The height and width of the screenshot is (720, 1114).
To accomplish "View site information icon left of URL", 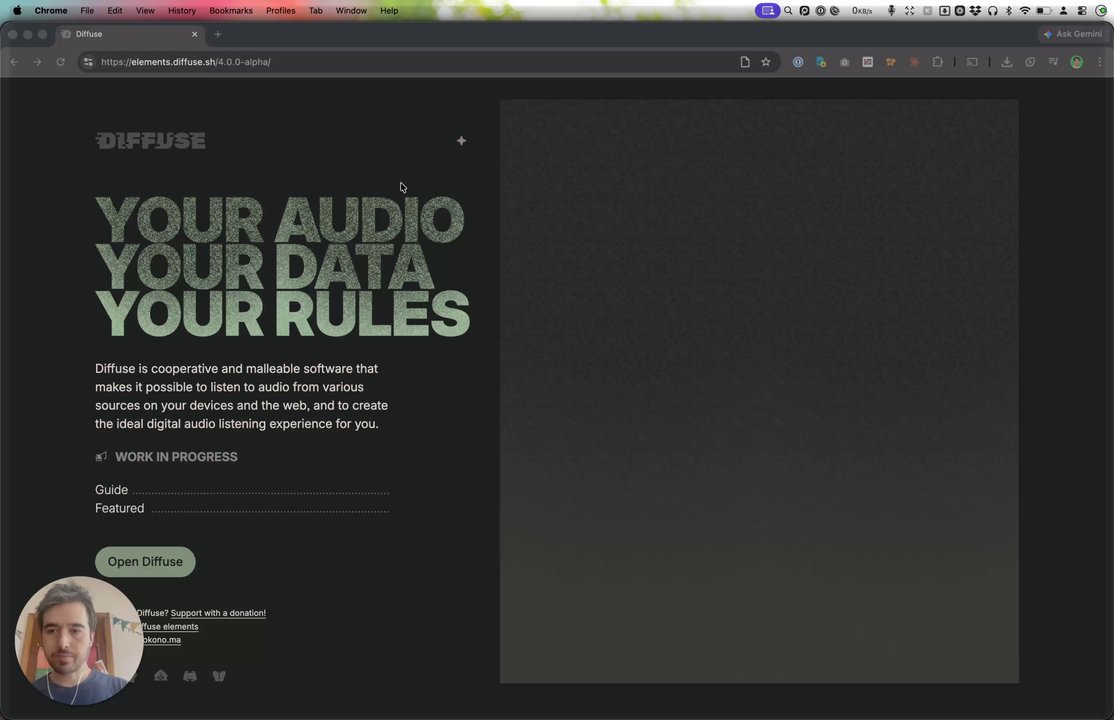I will pyautogui.click(x=88, y=62).
